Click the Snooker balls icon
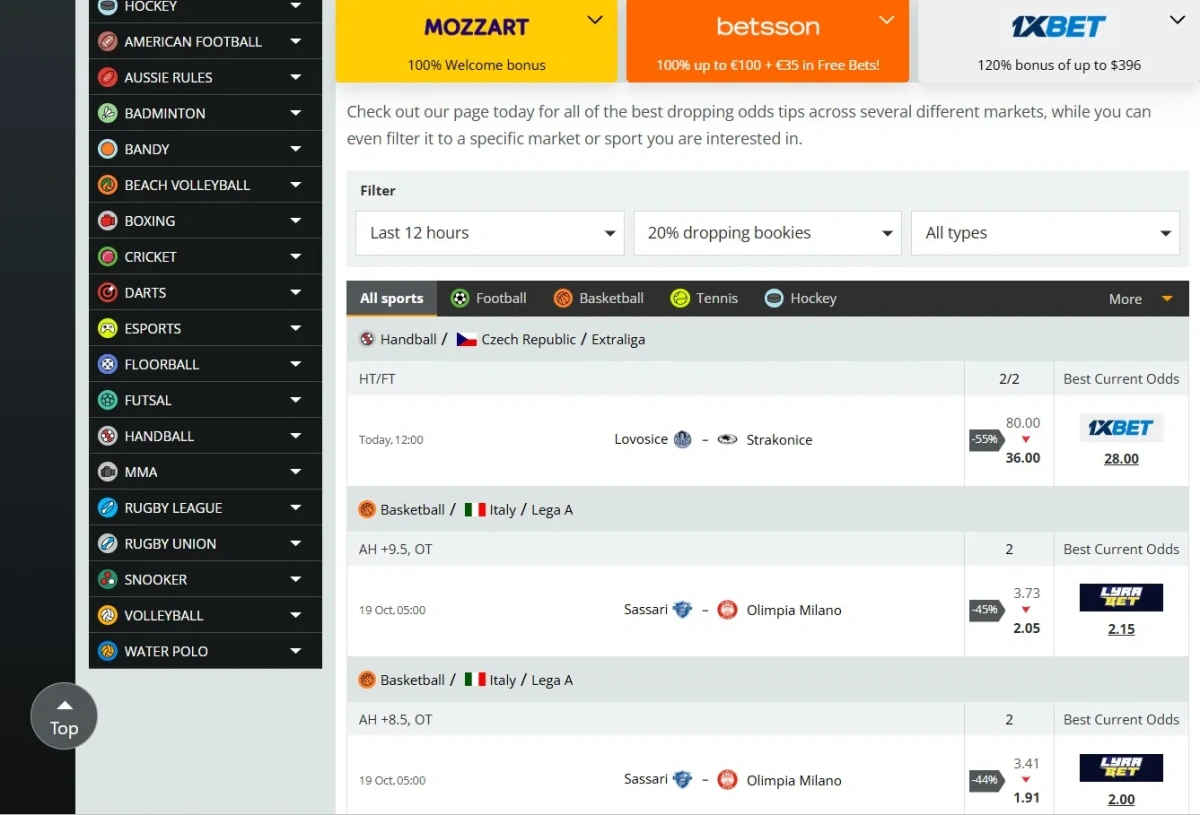This screenshot has width=1200, height=815. (108, 580)
